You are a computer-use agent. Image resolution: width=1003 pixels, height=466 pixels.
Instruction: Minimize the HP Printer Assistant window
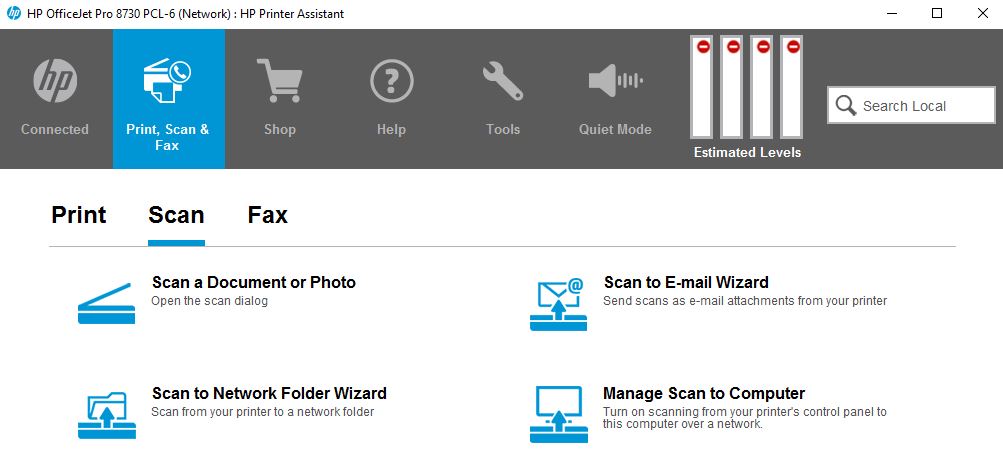point(891,13)
